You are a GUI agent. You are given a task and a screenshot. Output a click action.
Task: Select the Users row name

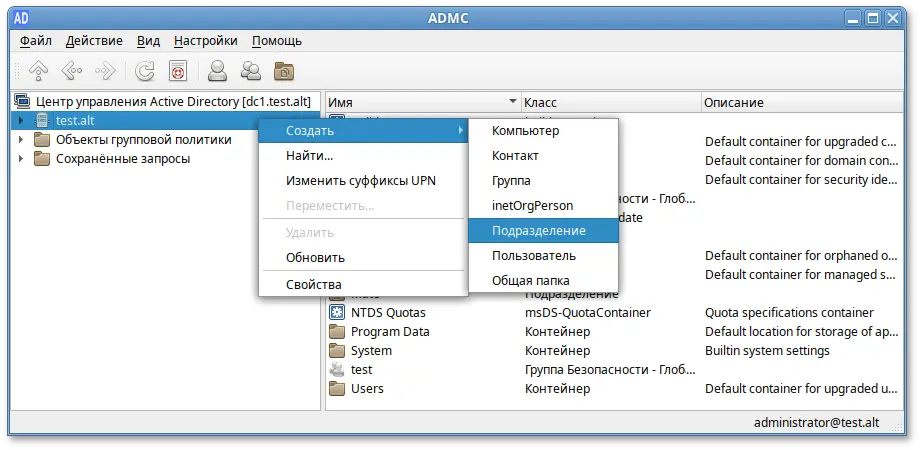(x=367, y=388)
